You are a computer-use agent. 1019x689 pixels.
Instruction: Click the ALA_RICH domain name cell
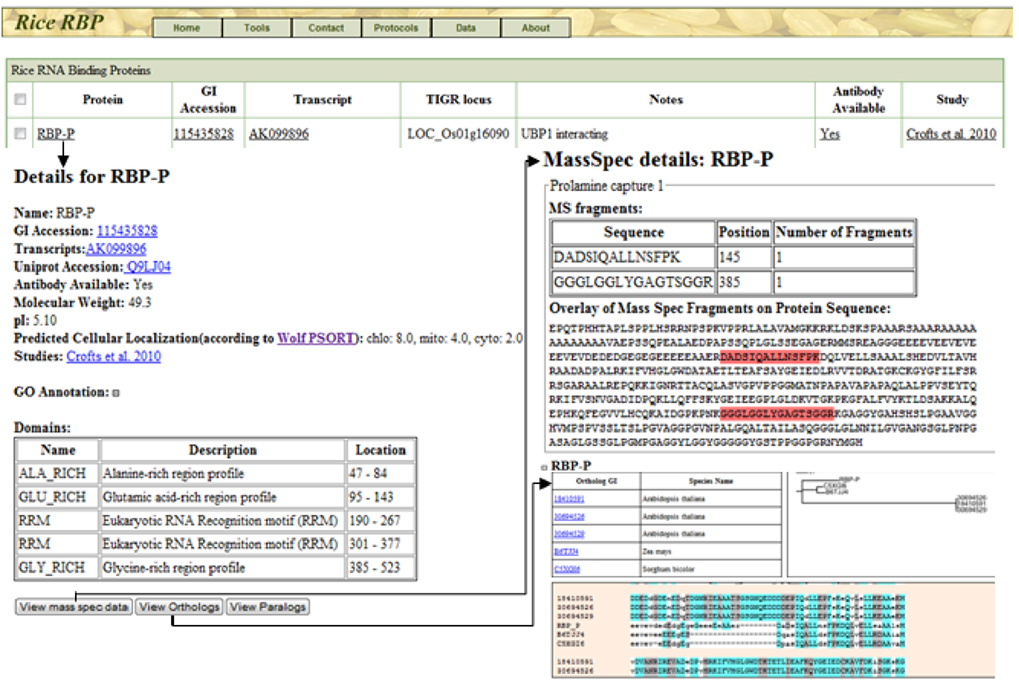pos(58,474)
